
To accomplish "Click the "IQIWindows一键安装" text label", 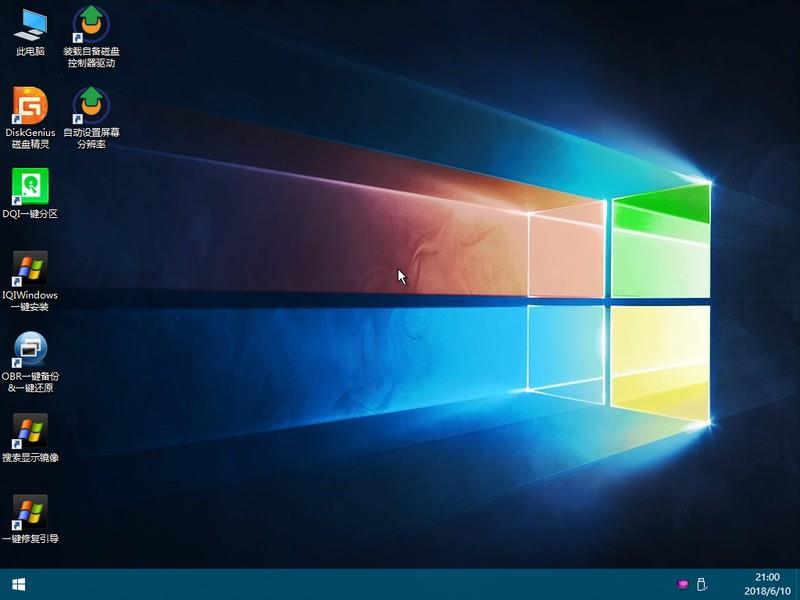I will tap(30, 301).
